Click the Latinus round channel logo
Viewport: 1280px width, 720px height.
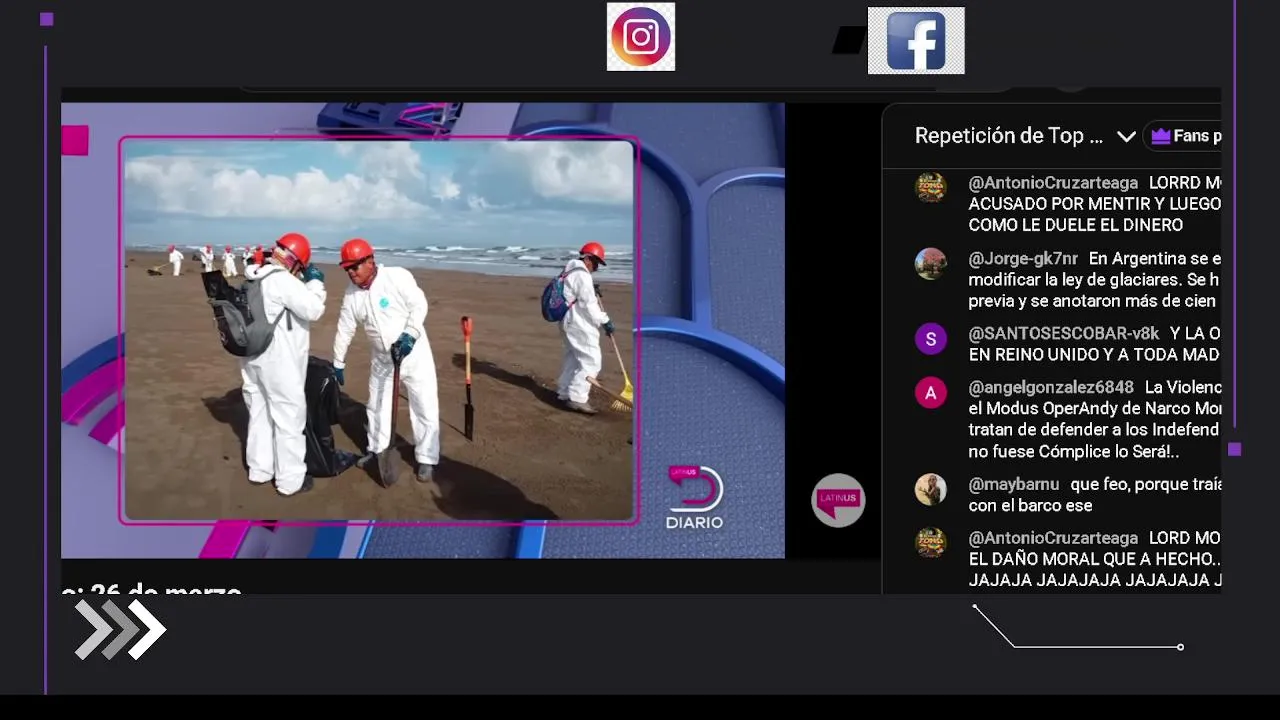click(x=838, y=500)
